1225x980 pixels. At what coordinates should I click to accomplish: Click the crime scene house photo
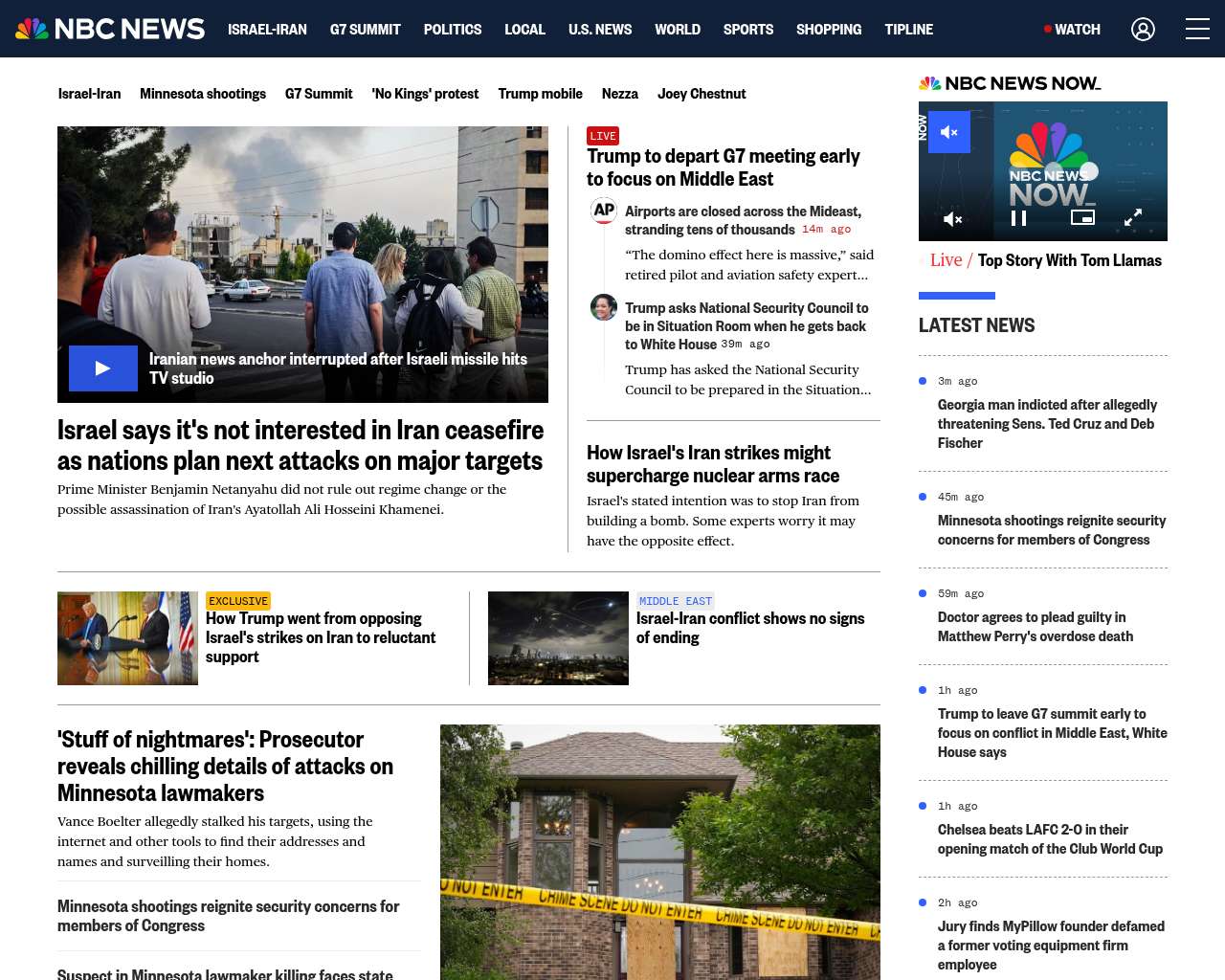pyautogui.click(x=660, y=852)
